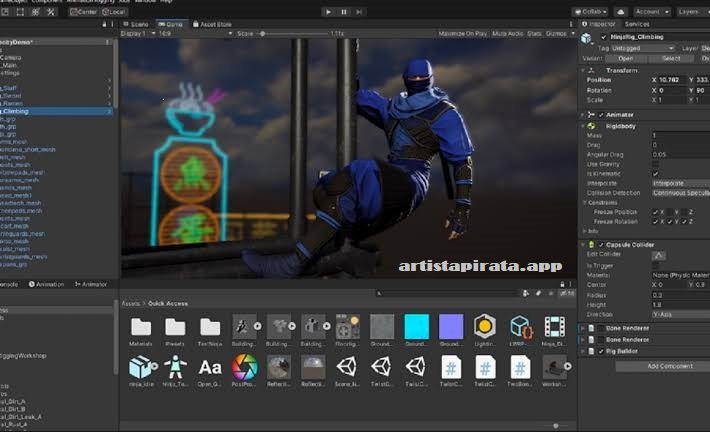Image resolution: width=710 pixels, height=432 pixels.
Task: Toggle the NinjaRig_Climbing active checkbox
Action: click(x=603, y=37)
